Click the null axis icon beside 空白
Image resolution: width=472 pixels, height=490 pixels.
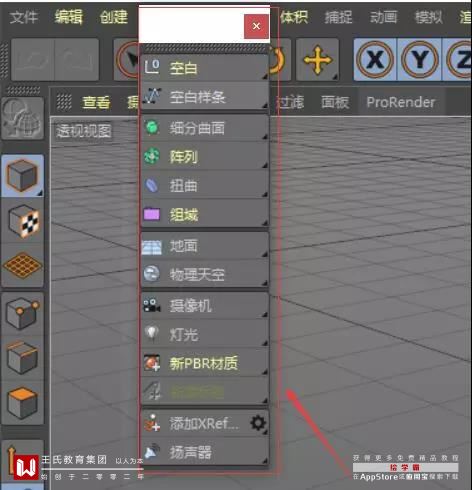click(152, 67)
